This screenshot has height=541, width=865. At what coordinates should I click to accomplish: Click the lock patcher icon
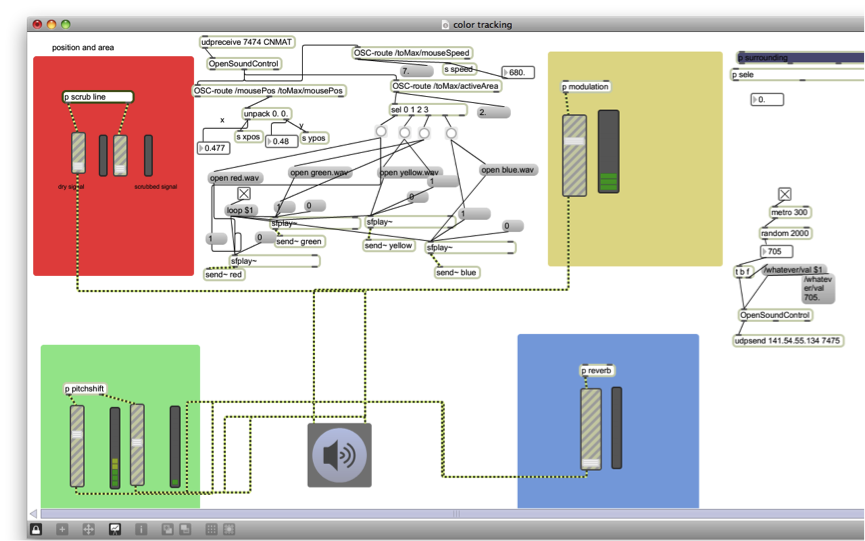tap(36, 529)
